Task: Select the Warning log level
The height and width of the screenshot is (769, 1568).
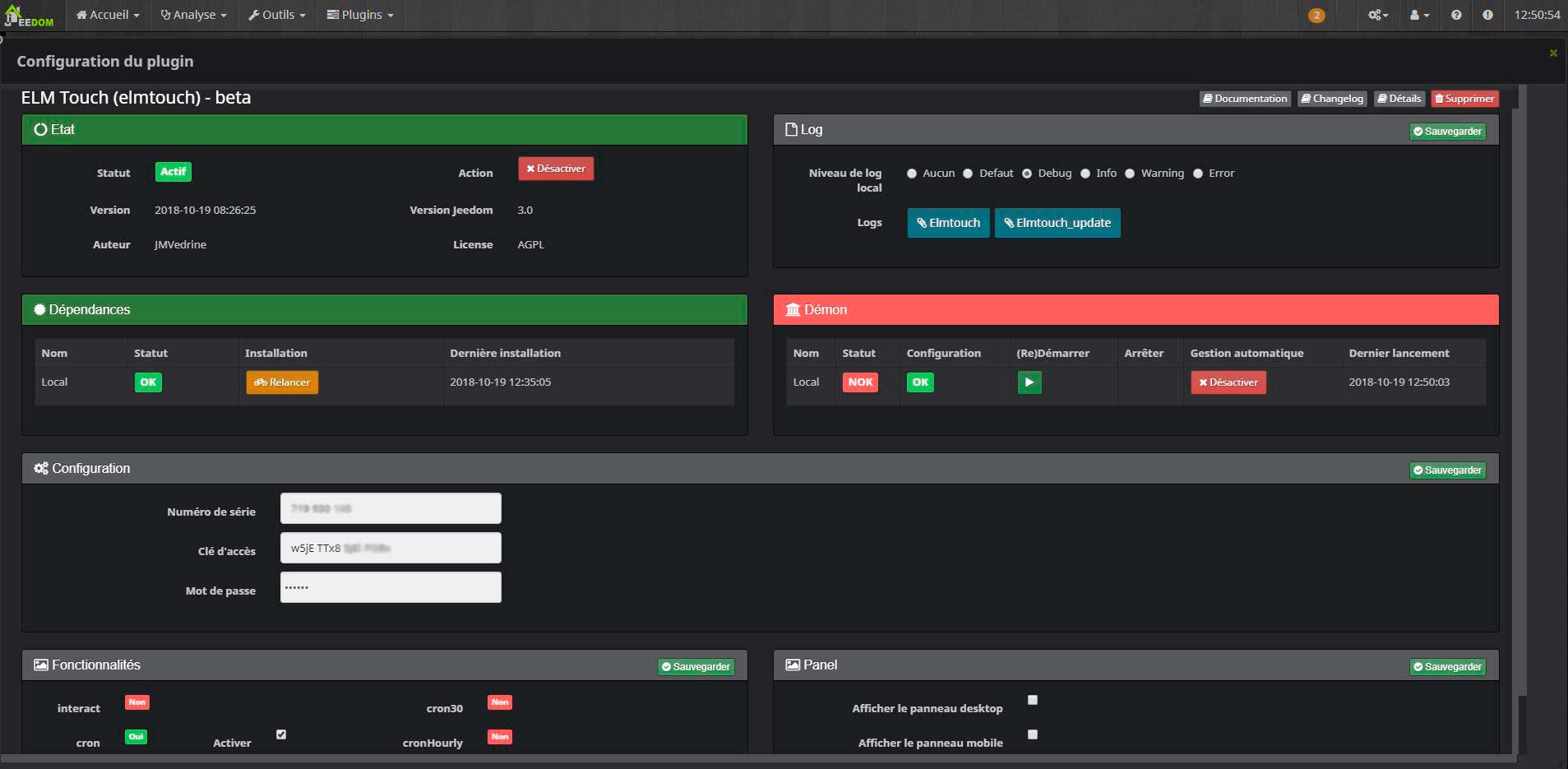Action: point(1130,174)
